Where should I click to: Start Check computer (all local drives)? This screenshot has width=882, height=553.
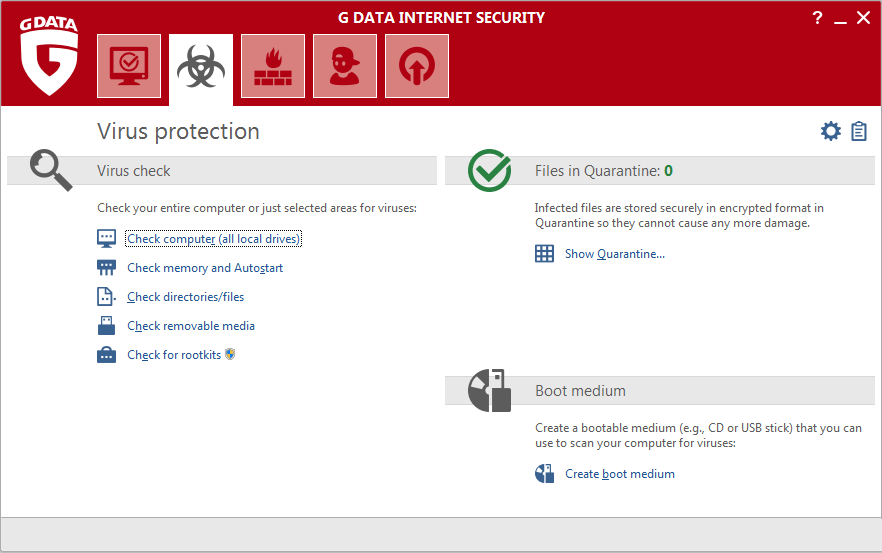pyautogui.click(x=213, y=239)
